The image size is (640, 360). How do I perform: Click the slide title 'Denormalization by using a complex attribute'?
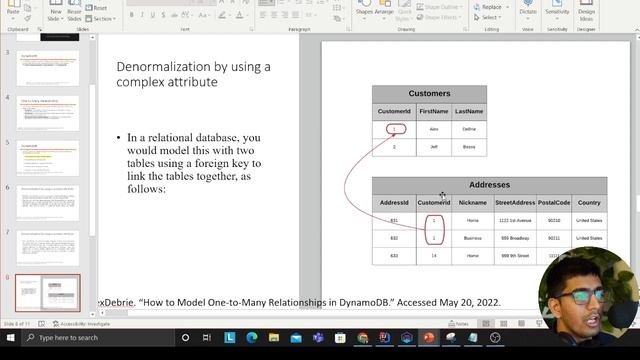pyautogui.click(x=193, y=74)
